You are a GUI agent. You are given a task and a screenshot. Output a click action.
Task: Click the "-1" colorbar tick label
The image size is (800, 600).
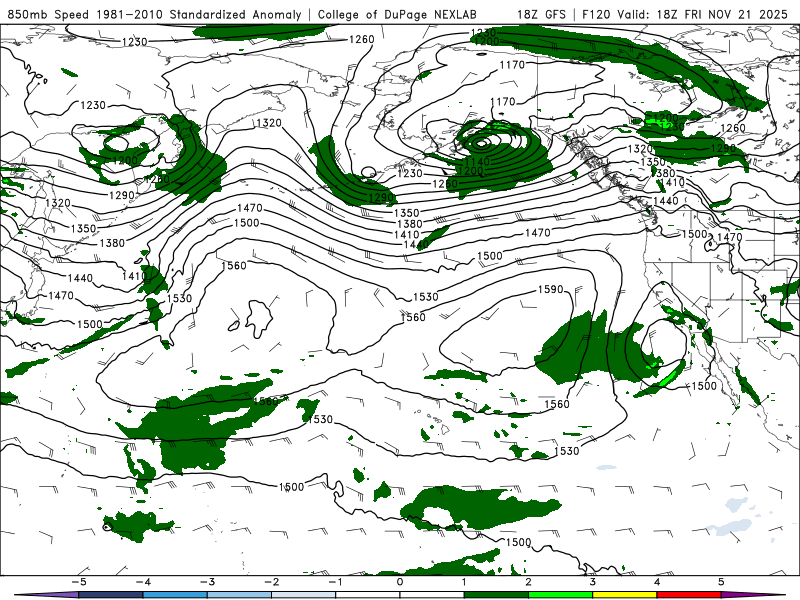click(x=335, y=582)
